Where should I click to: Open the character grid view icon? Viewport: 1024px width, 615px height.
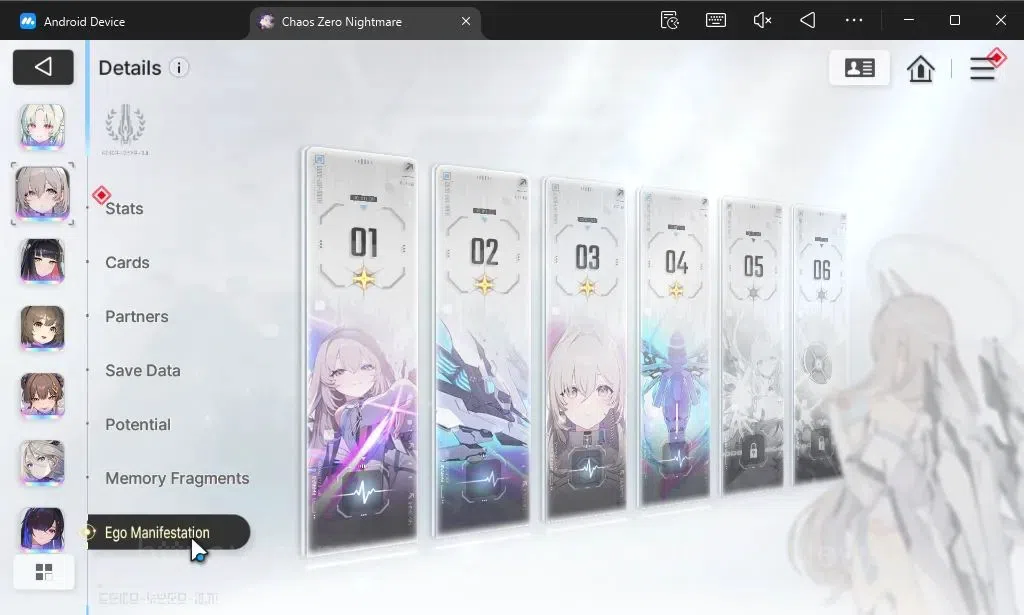44,572
